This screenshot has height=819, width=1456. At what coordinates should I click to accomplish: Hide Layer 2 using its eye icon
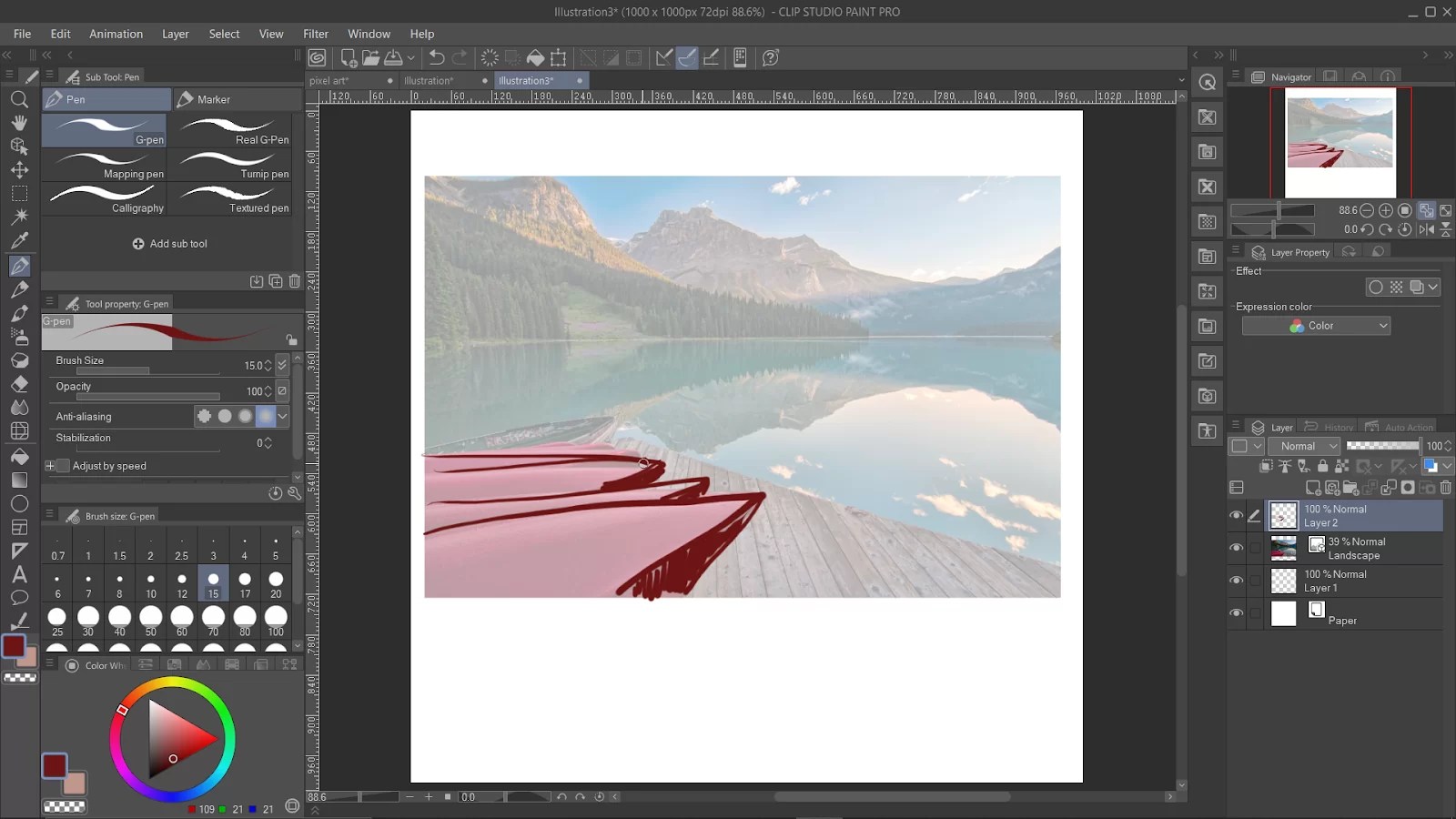pos(1236,515)
